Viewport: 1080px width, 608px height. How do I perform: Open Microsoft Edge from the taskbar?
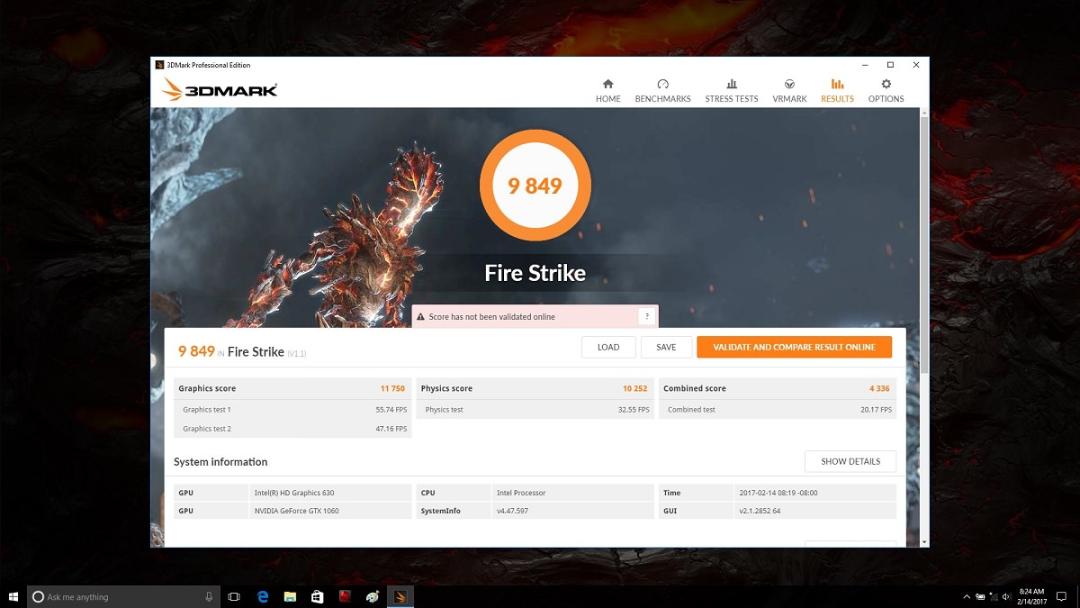[262, 596]
